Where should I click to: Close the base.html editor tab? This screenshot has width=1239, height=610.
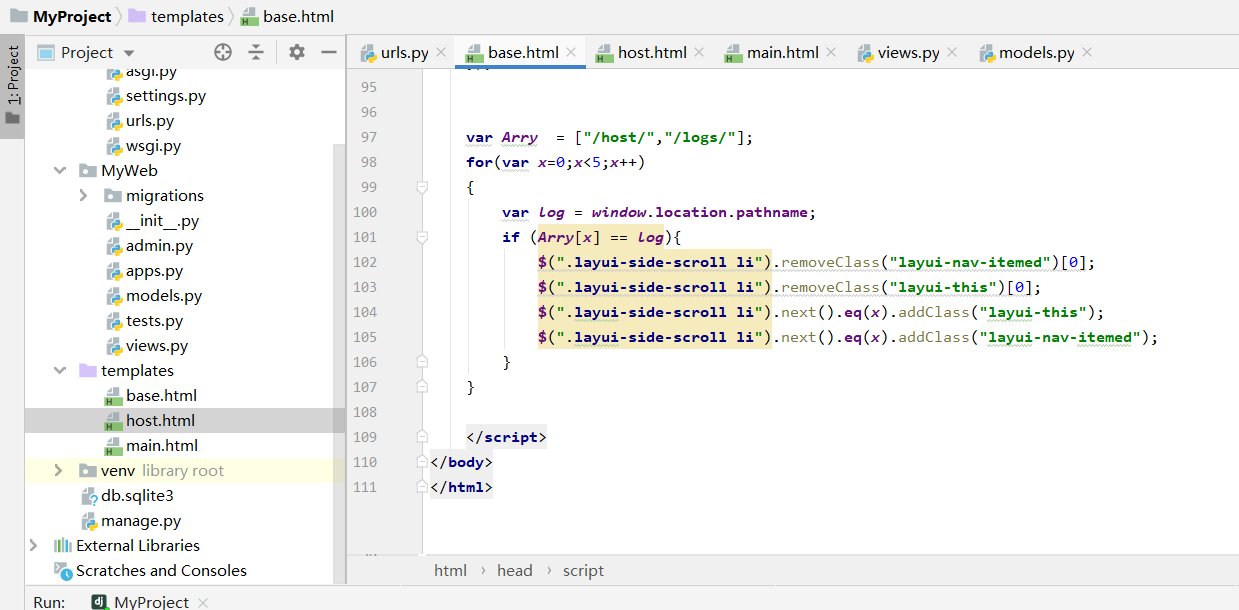[571, 53]
